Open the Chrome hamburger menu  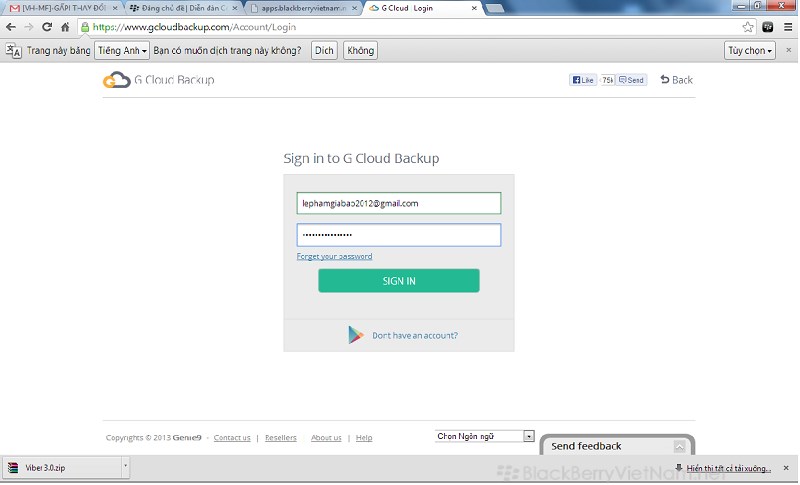(788, 27)
